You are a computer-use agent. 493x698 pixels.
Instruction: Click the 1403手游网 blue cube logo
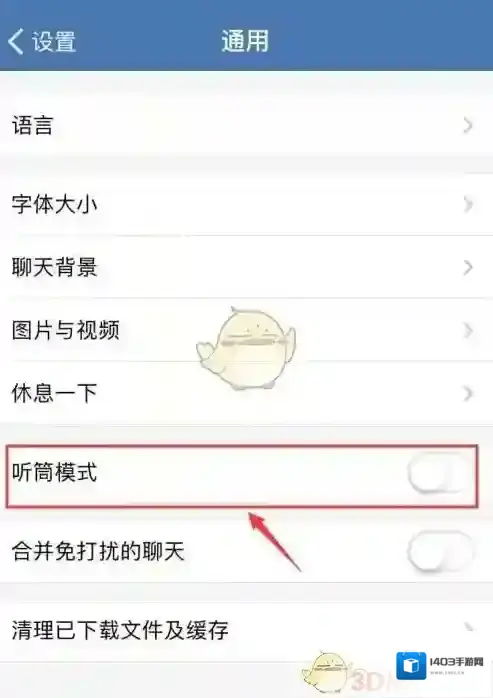(x=411, y=666)
